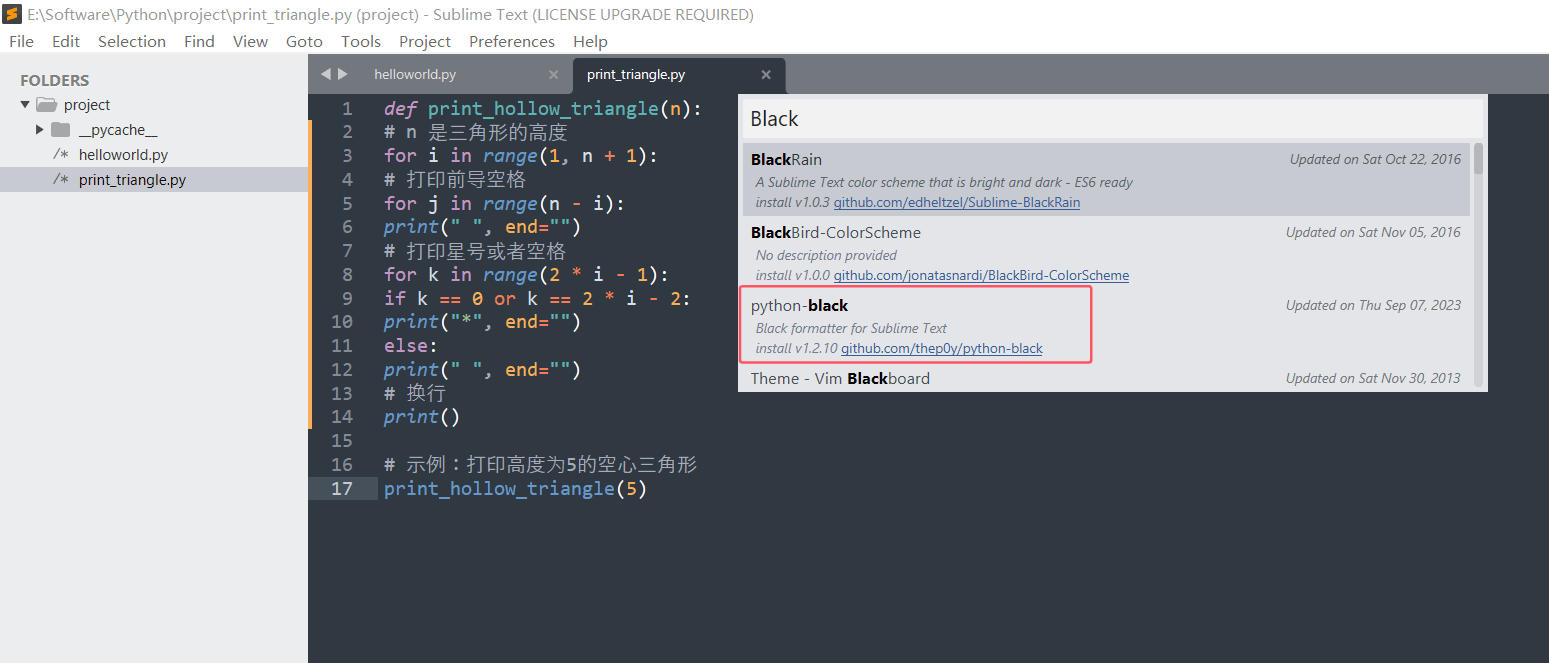Viewport: 1549px width, 663px height.
Task: Click the package search field containing Black
Action: [1113, 119]
